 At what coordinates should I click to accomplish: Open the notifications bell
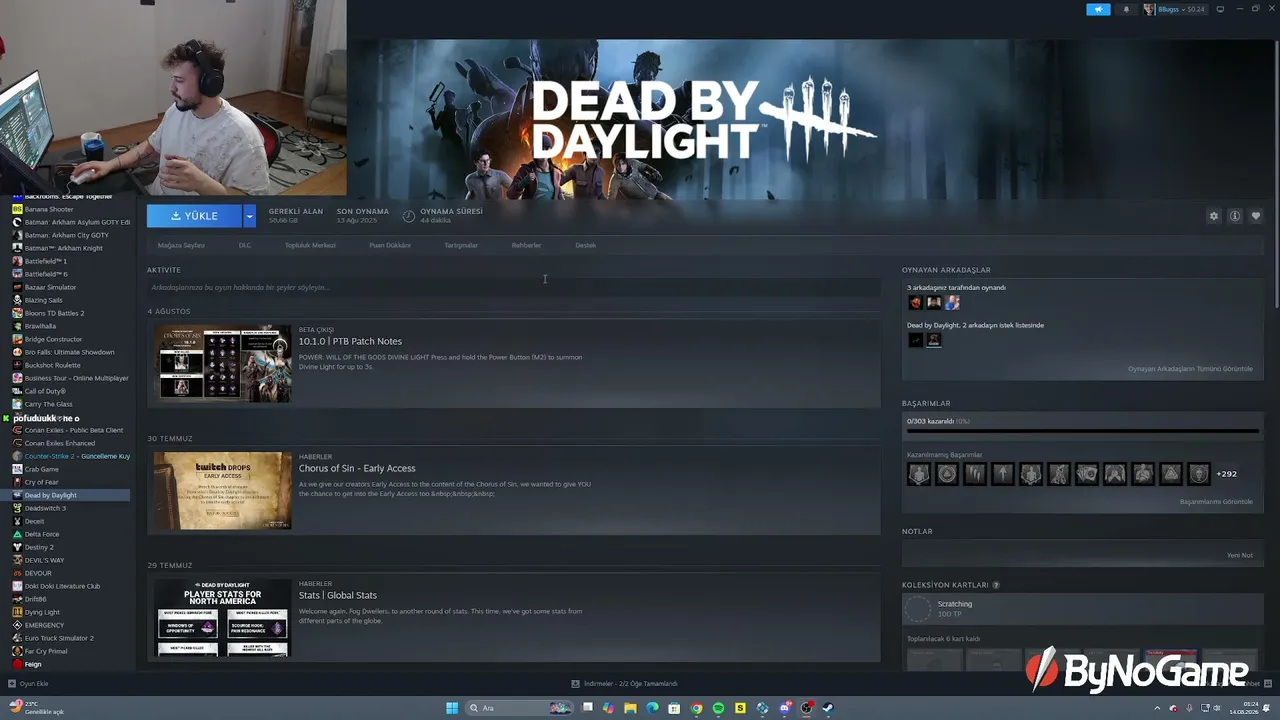[1126, 9]
